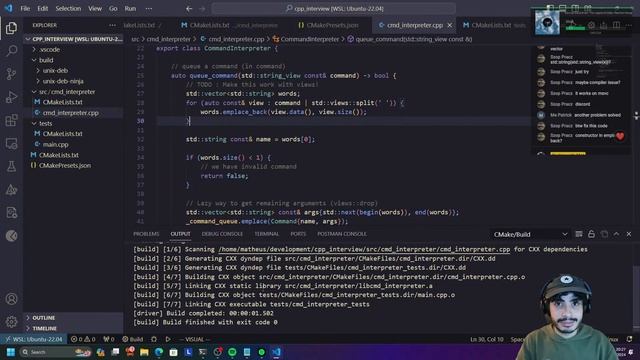The image size is (640, 360).
Task: Click the CMake Build button in the status bar
Action: [133, 339]
